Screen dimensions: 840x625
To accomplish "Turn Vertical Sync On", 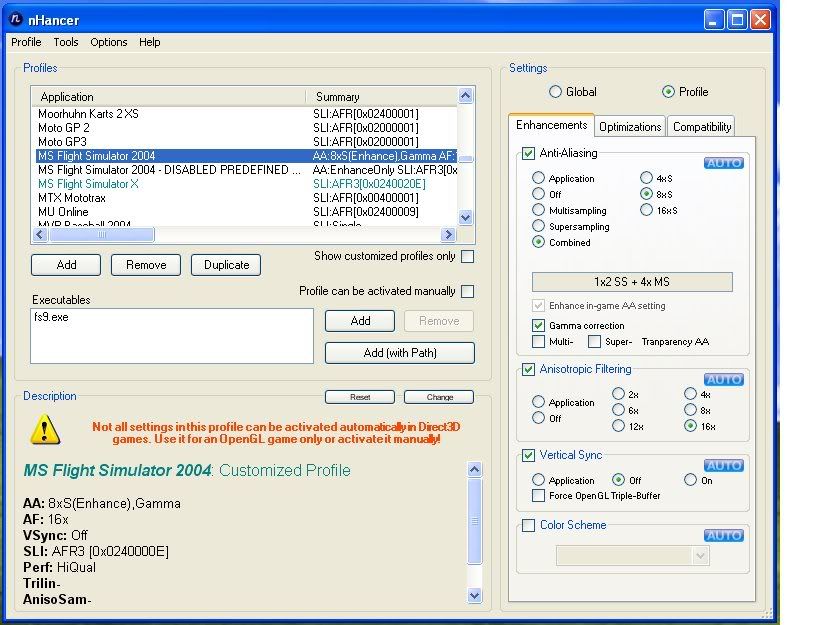I will pyautogui.click(x=691, y=480).
